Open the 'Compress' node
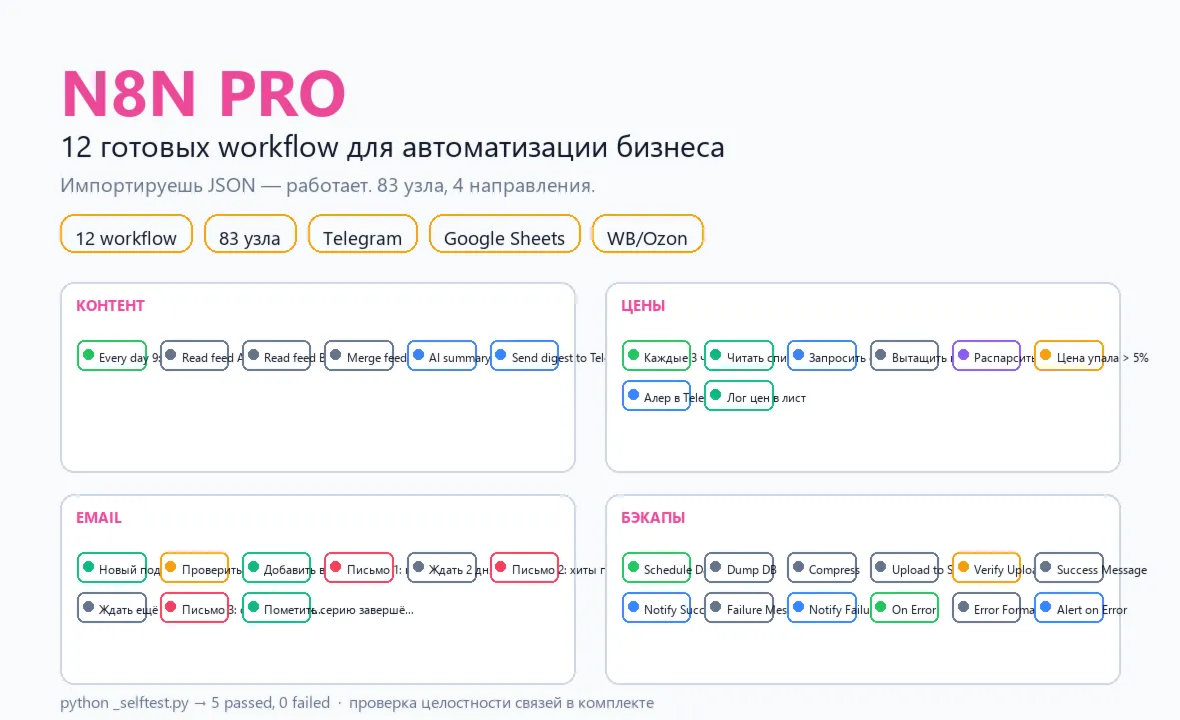This screenshot has height=720, width=1180. (822, 568)
